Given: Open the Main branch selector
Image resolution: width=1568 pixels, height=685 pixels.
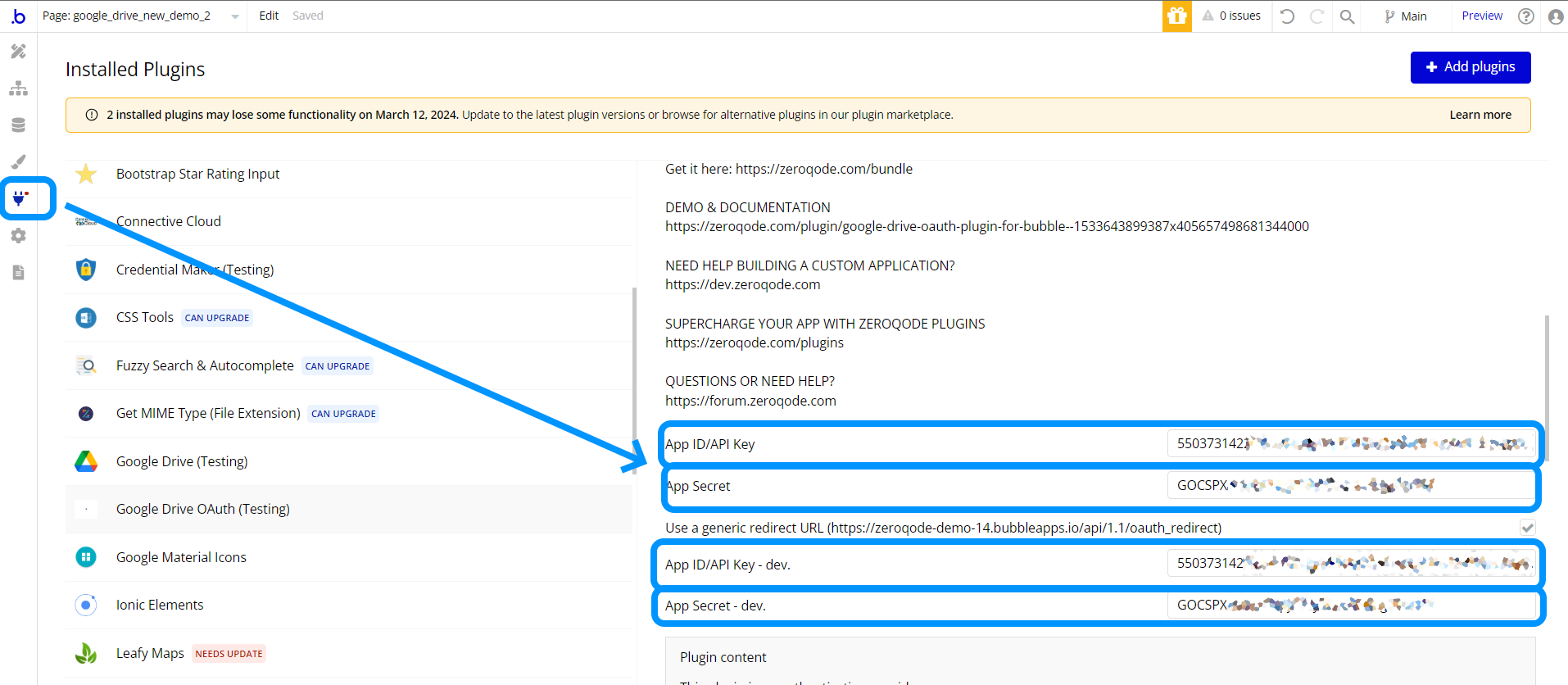Looking at the screenshot, I should [x=1406, y=16].
